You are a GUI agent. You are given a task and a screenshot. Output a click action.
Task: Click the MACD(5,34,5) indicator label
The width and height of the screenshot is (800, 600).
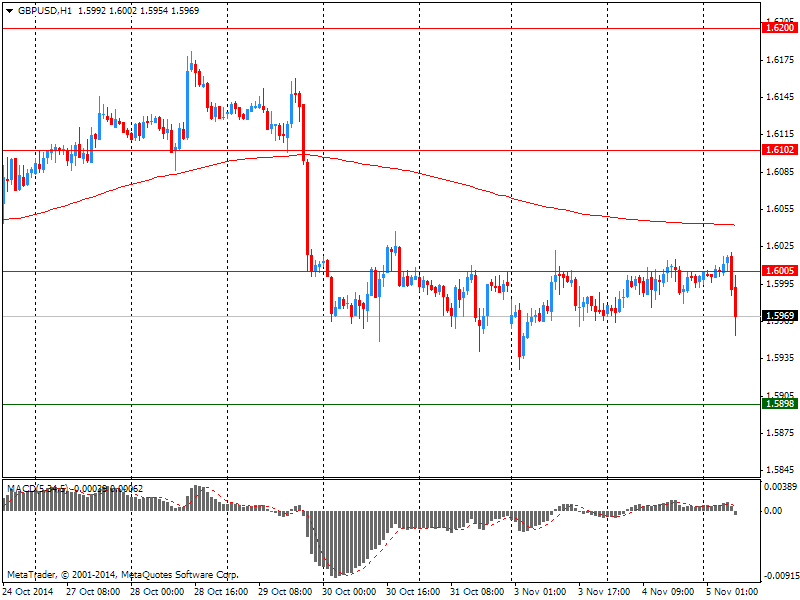37,489
